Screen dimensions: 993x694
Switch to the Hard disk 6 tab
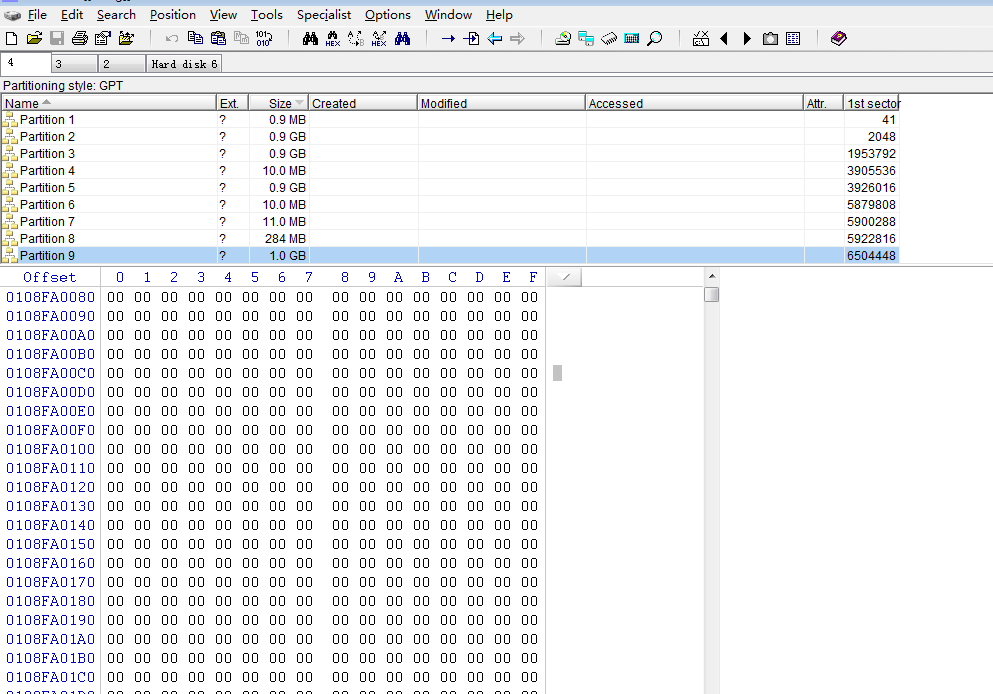(x=184, y=64)
